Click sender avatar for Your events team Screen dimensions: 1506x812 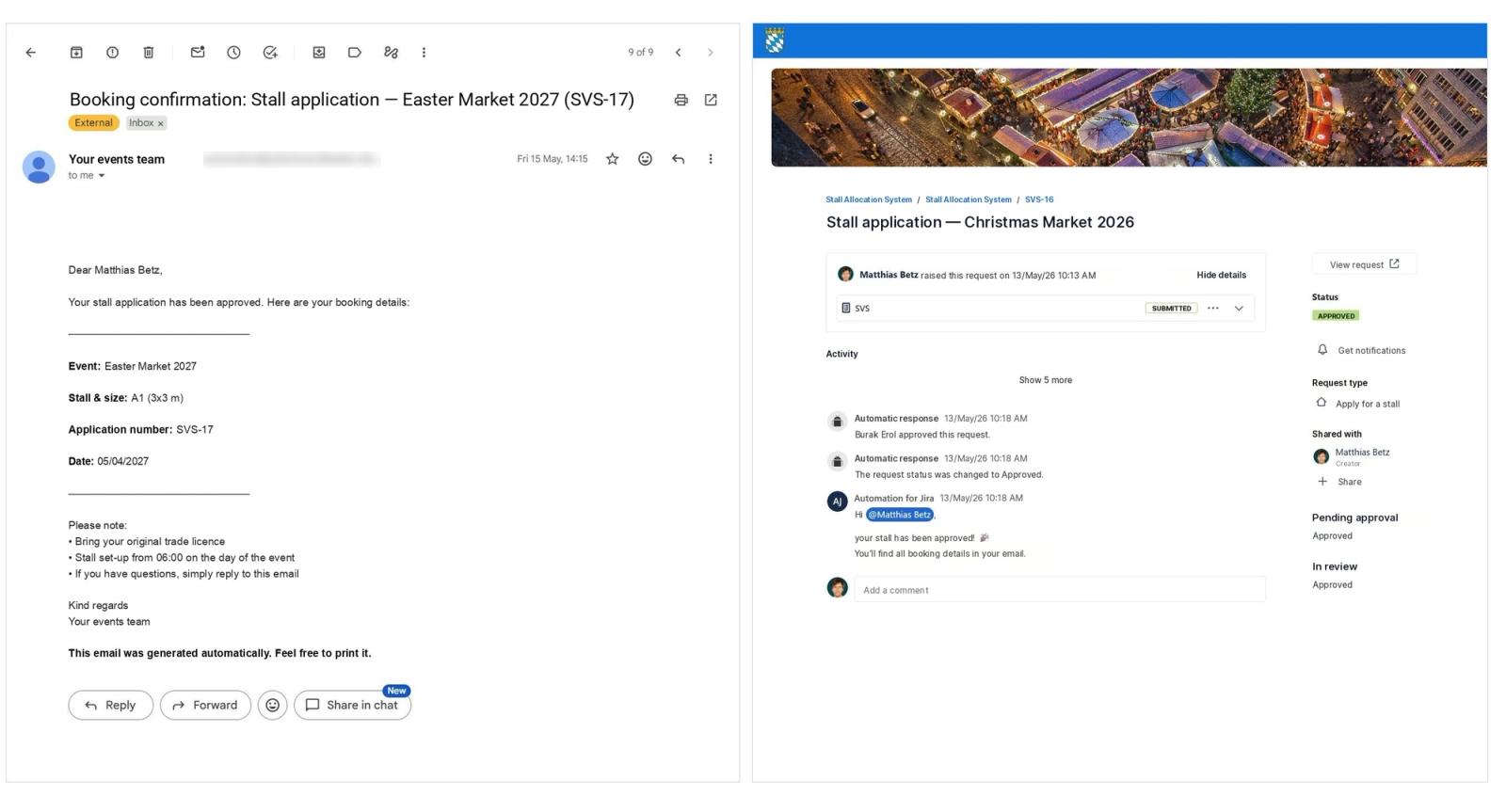tap(39, 167)
